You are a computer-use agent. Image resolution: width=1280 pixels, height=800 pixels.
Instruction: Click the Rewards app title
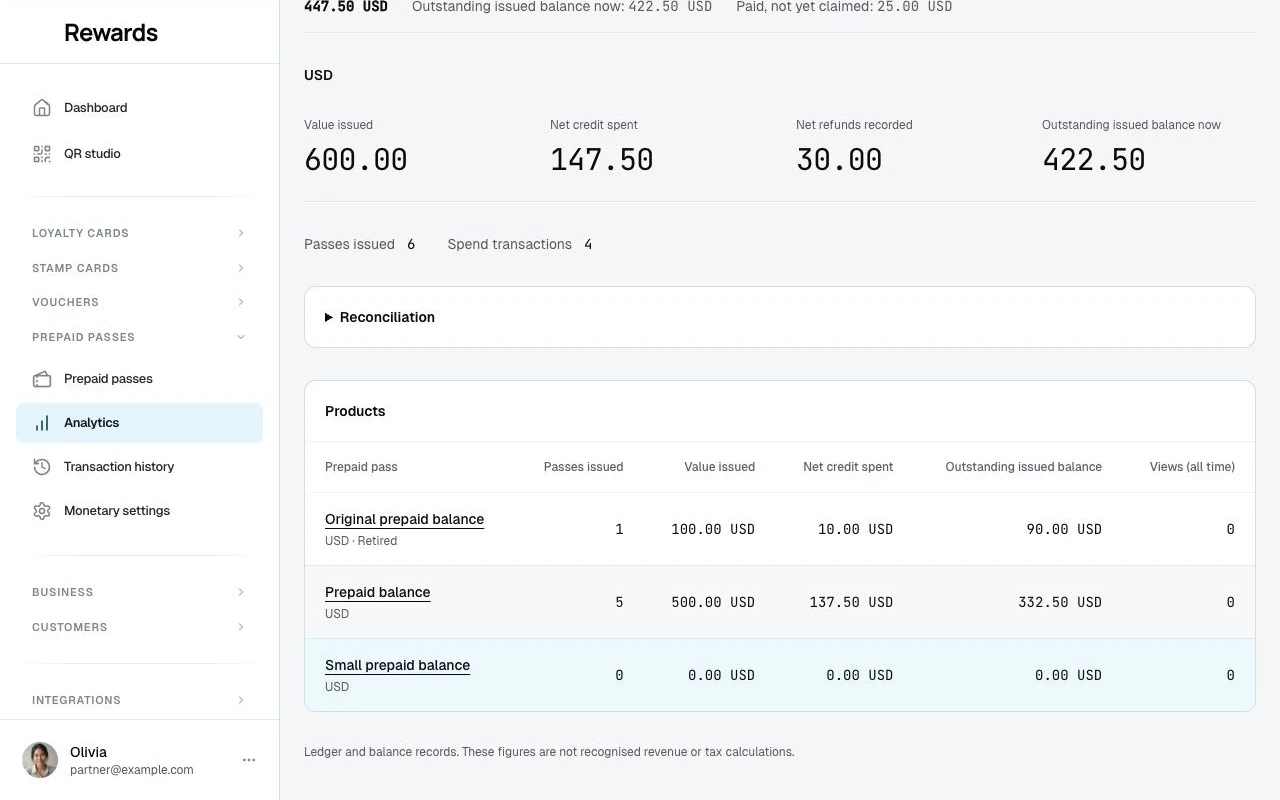(x=111, y=32)
